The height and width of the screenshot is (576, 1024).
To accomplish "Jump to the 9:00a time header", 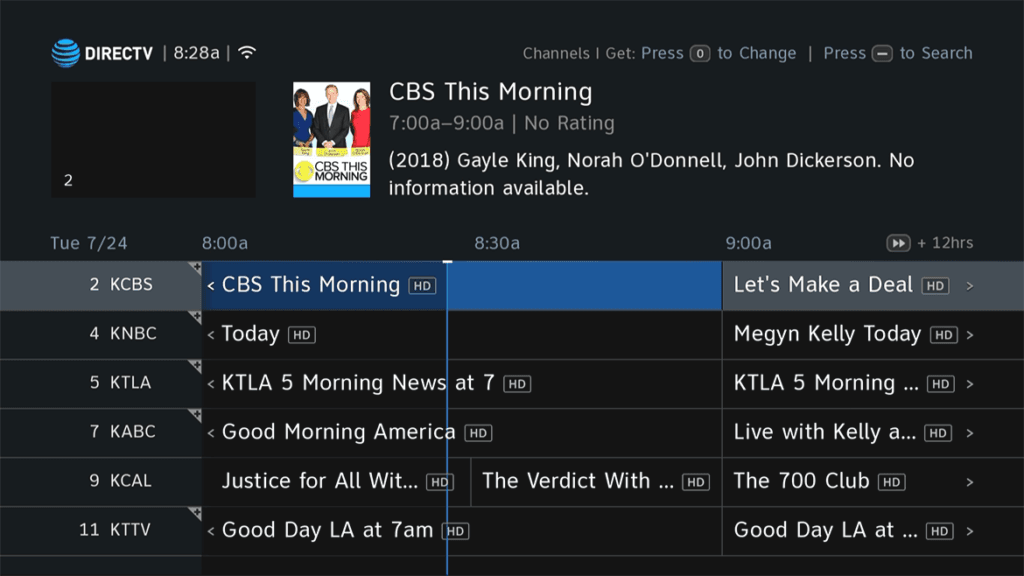I will click(x=748, y=243).
